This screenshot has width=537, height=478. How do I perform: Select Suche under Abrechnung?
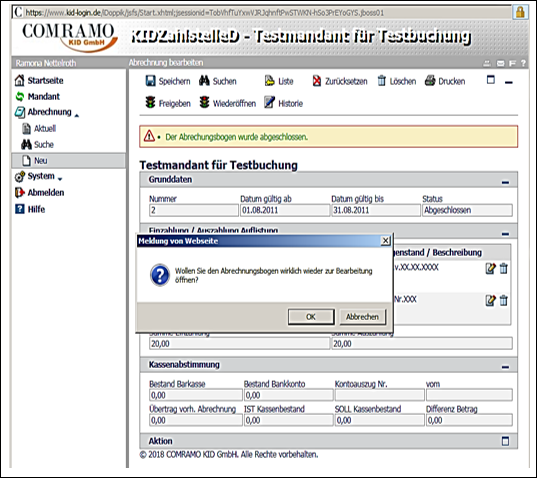[x=38, y=144]
